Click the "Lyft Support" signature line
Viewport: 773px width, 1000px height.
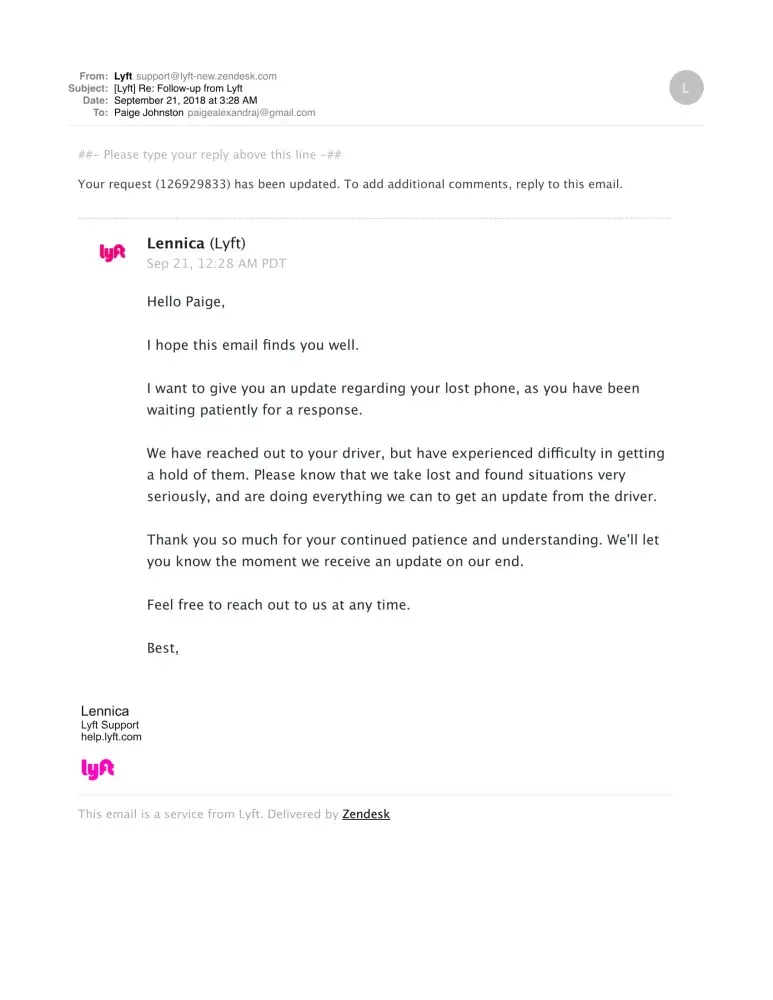point(110,725)
